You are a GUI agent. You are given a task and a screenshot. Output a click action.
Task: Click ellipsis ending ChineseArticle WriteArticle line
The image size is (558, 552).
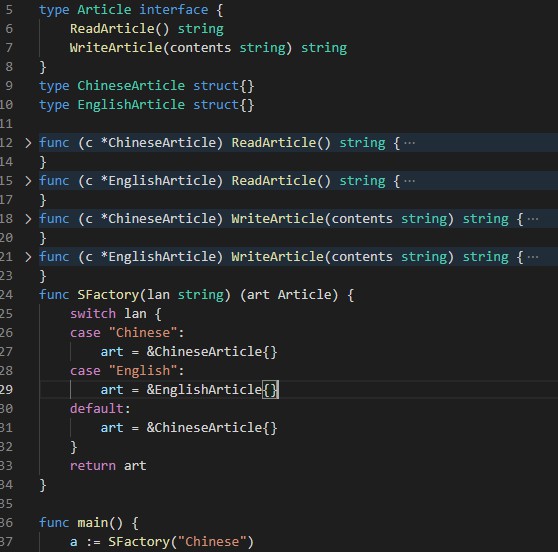533,219
